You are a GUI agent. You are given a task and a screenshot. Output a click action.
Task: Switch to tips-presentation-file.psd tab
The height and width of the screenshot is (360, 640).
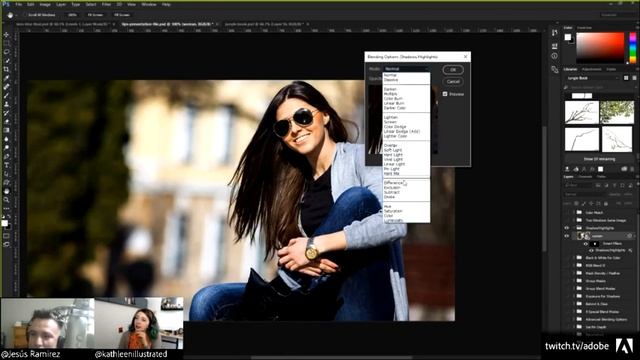[x=166, y=24]
